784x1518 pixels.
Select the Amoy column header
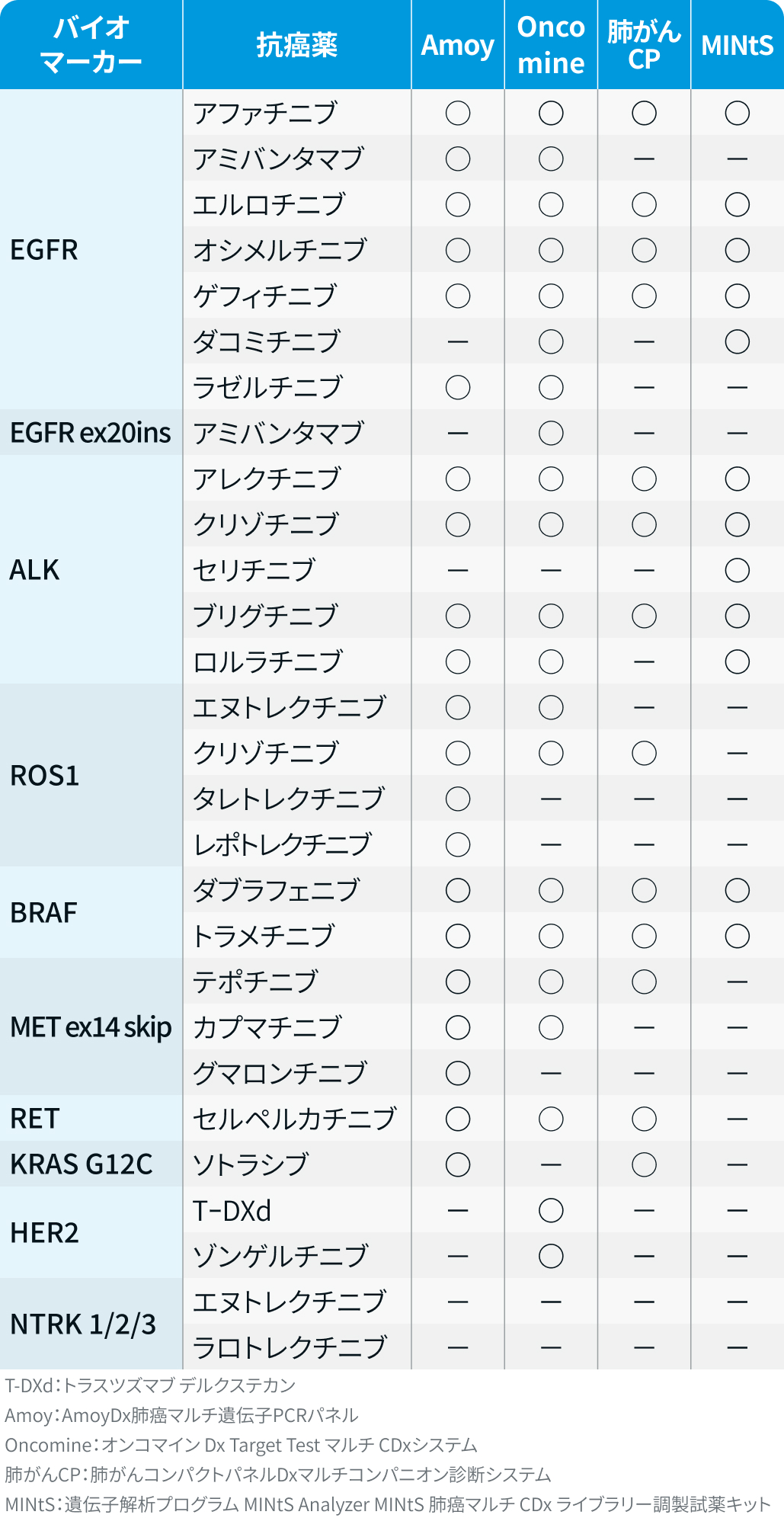[x=458, y=46]
